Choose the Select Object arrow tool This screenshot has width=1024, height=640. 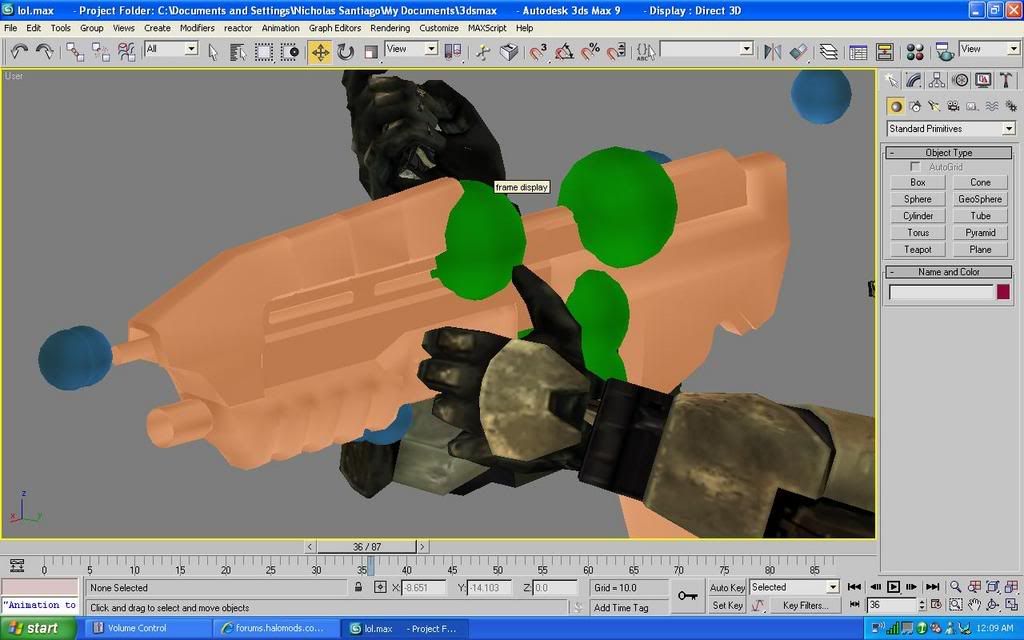[x=212, y=52]
